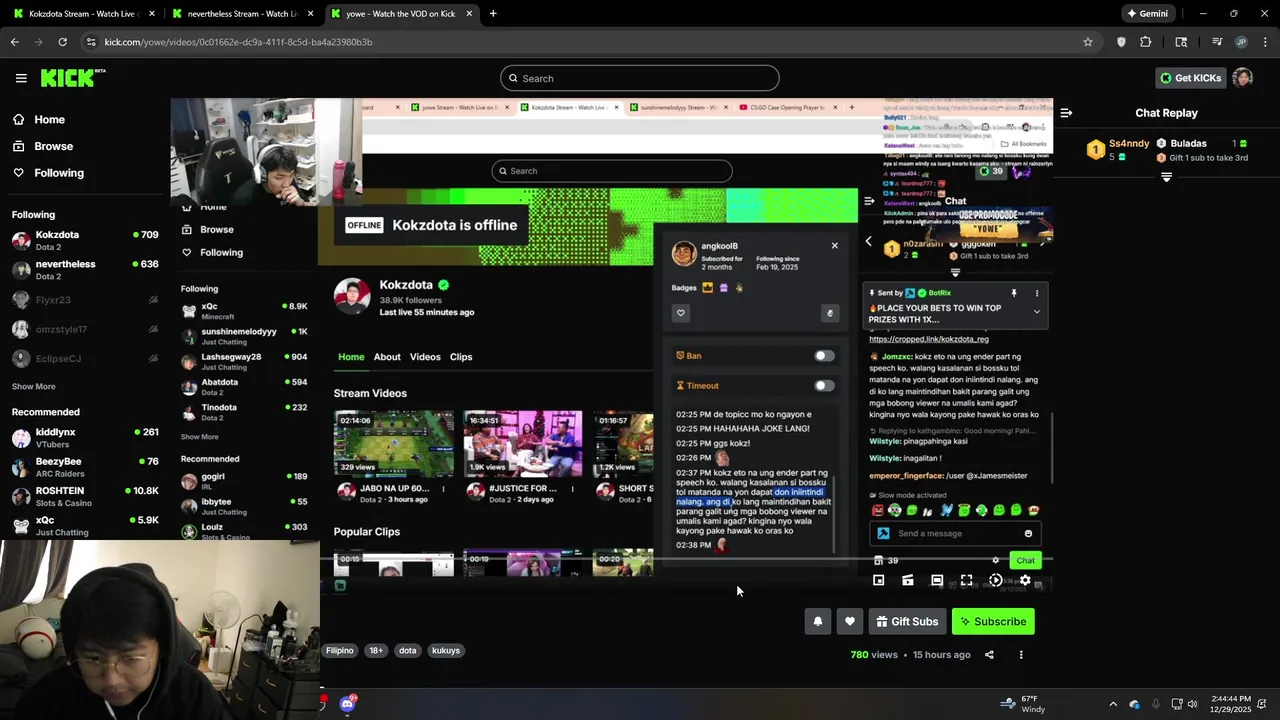Focus the Kick search field
Viewport: 1280px width, 720px height.
(x=640, y=78)
